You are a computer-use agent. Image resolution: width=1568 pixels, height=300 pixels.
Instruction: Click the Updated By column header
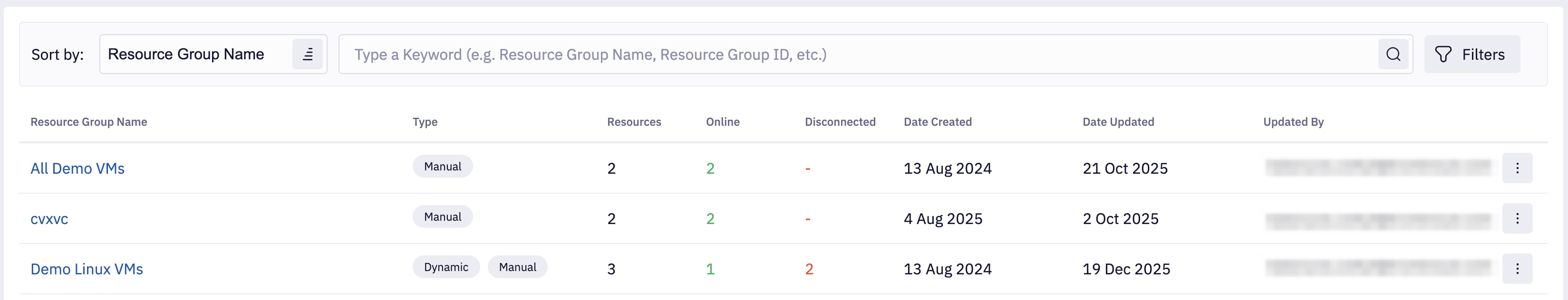pos(1293,122)
